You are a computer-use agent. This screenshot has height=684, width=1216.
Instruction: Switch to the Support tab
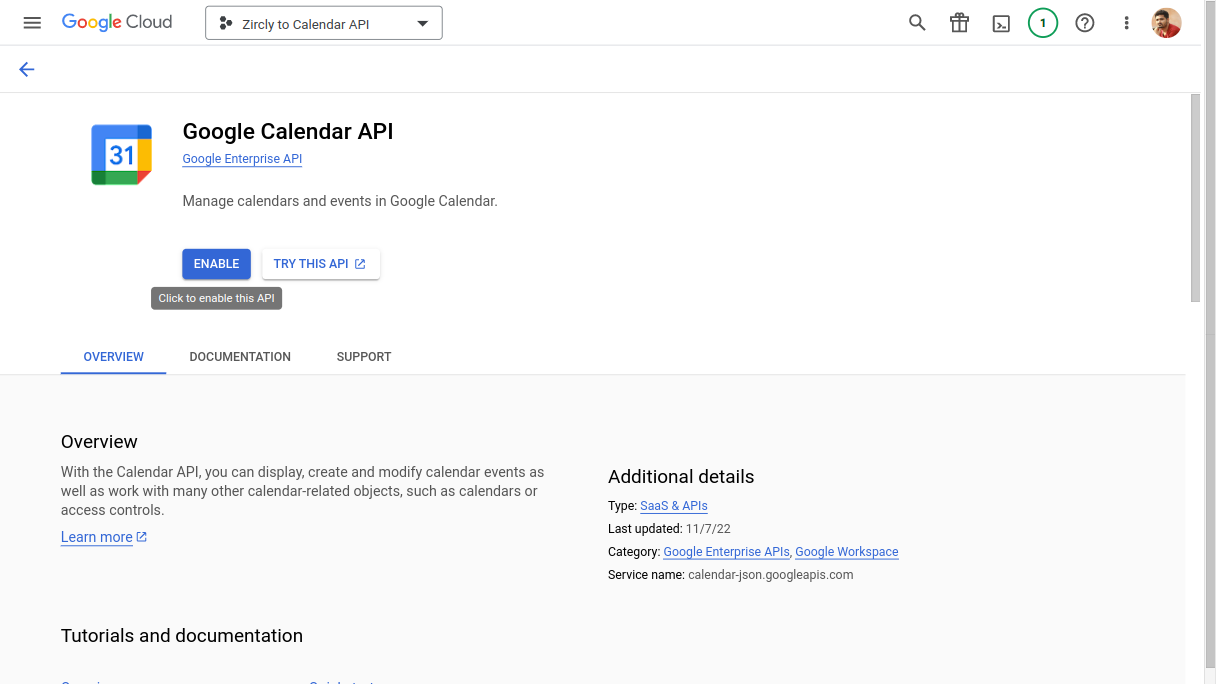point(364,357)
